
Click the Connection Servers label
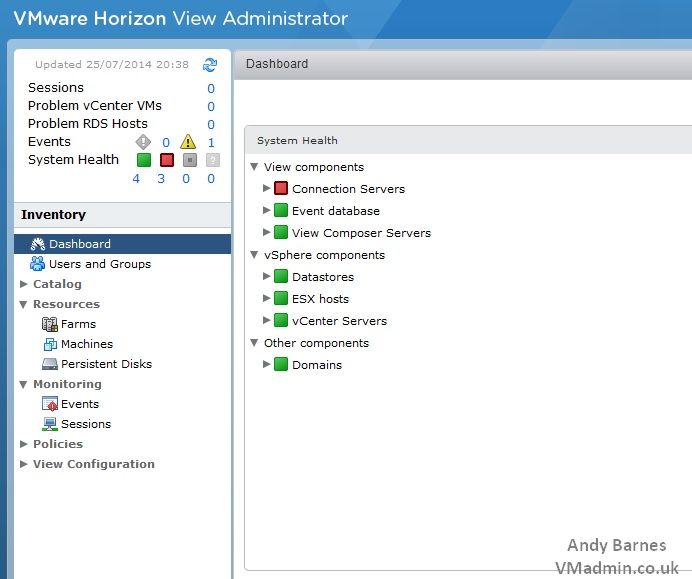[348, 189]
